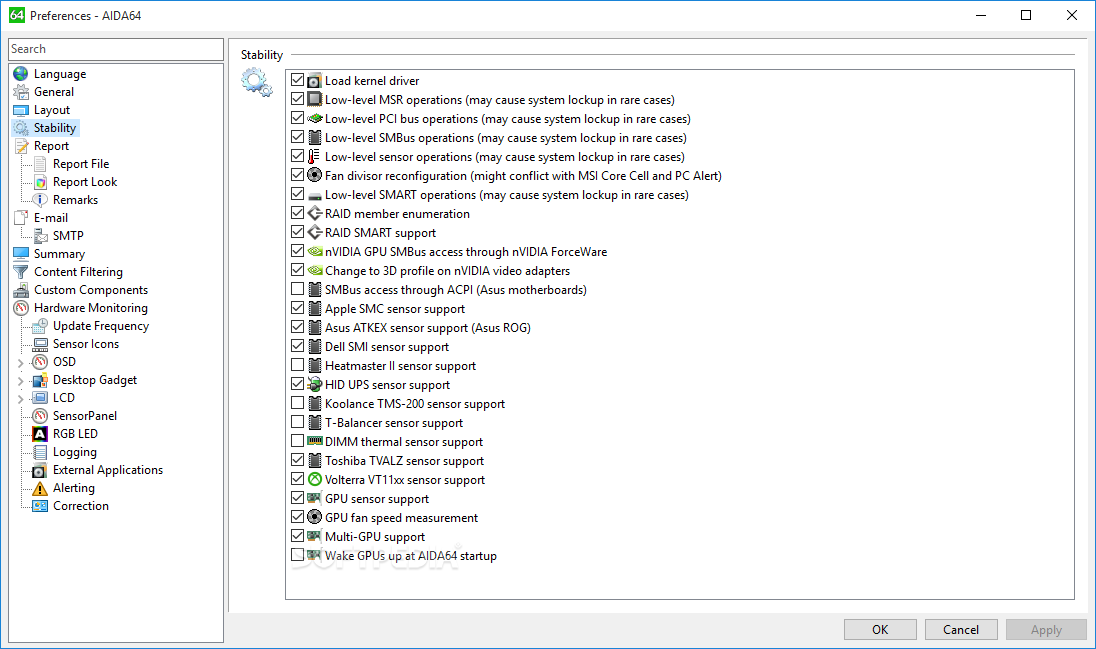Expand the Desktop Gadget tree node

coord(20,380)
